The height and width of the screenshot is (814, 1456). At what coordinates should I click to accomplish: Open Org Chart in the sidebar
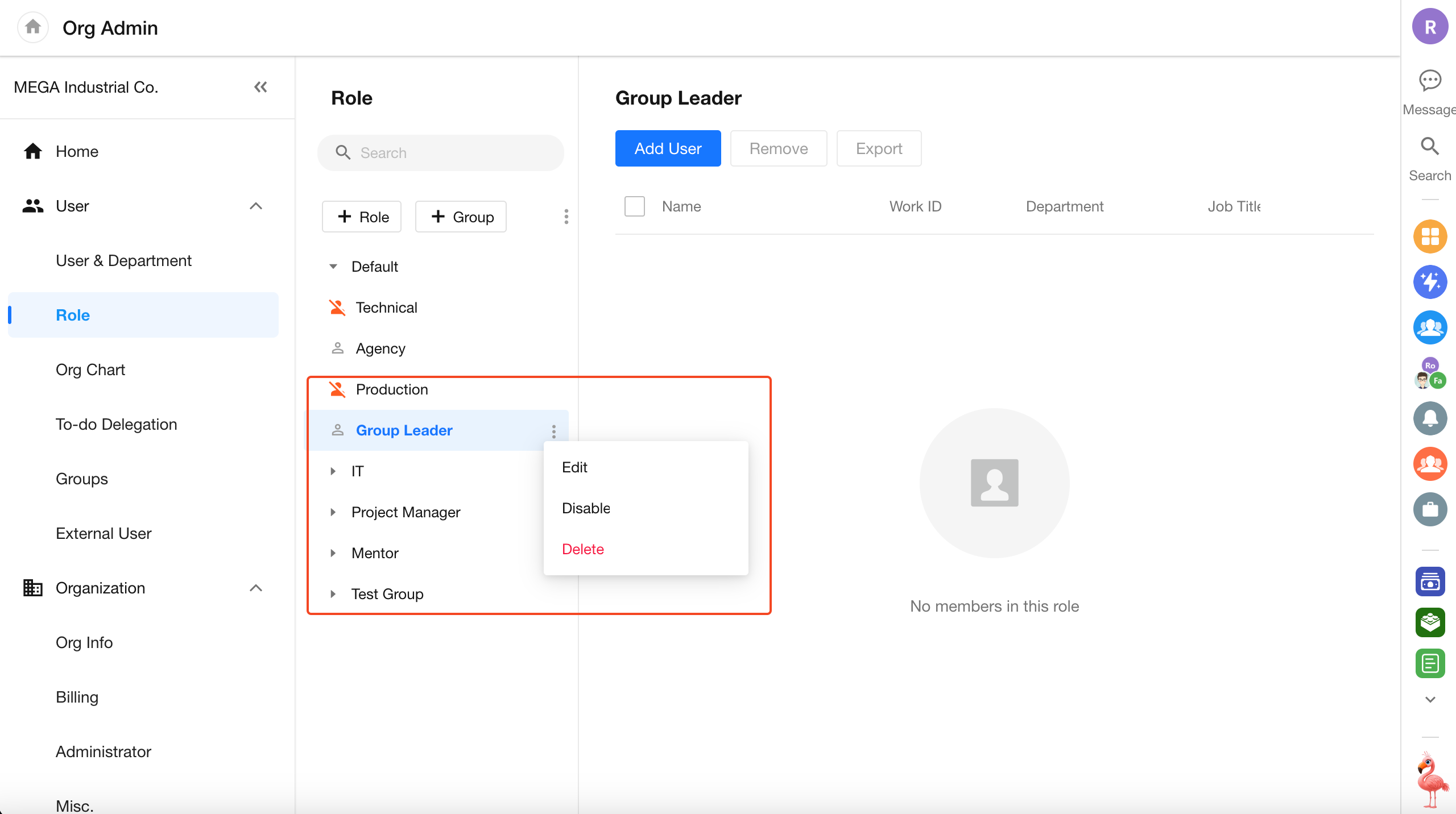90,369
